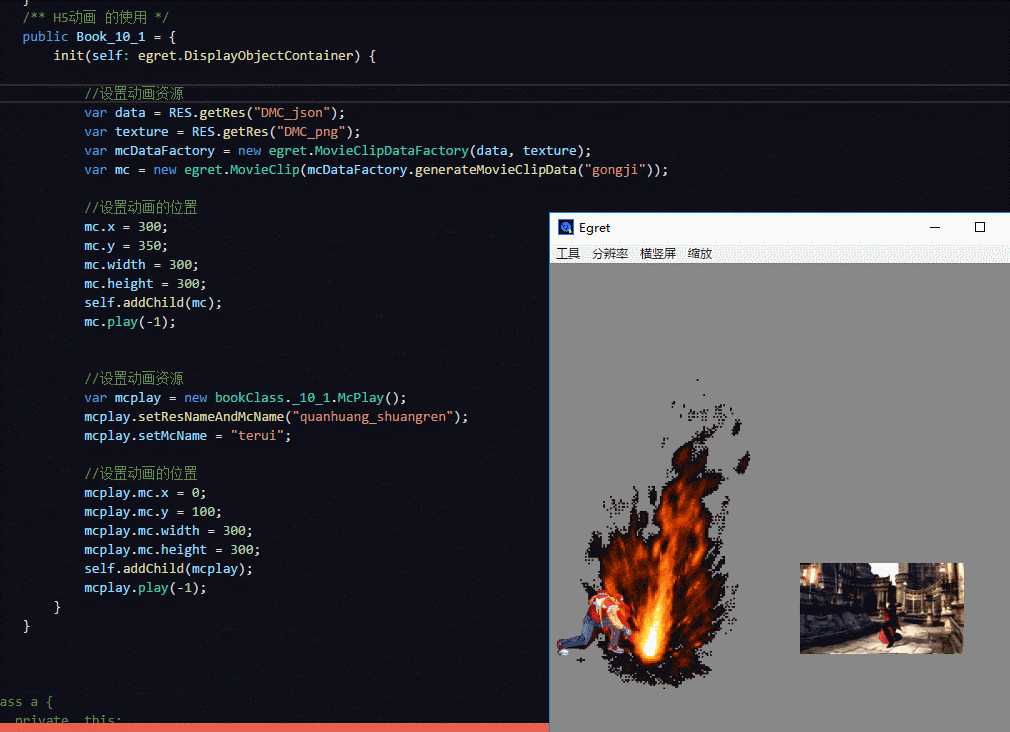The image size is (1010, 732).
Task: Click the var texture = RES.getRes line
Action: pyautogui.click(x=222, y=131)
